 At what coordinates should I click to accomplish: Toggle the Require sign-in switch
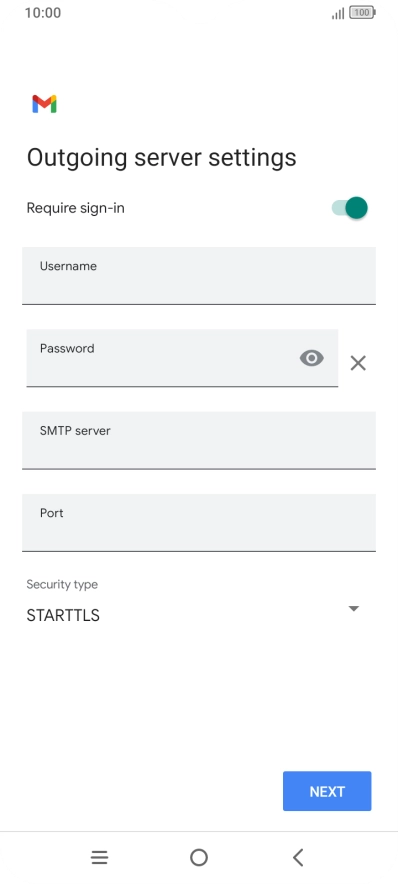coord(350,208)
